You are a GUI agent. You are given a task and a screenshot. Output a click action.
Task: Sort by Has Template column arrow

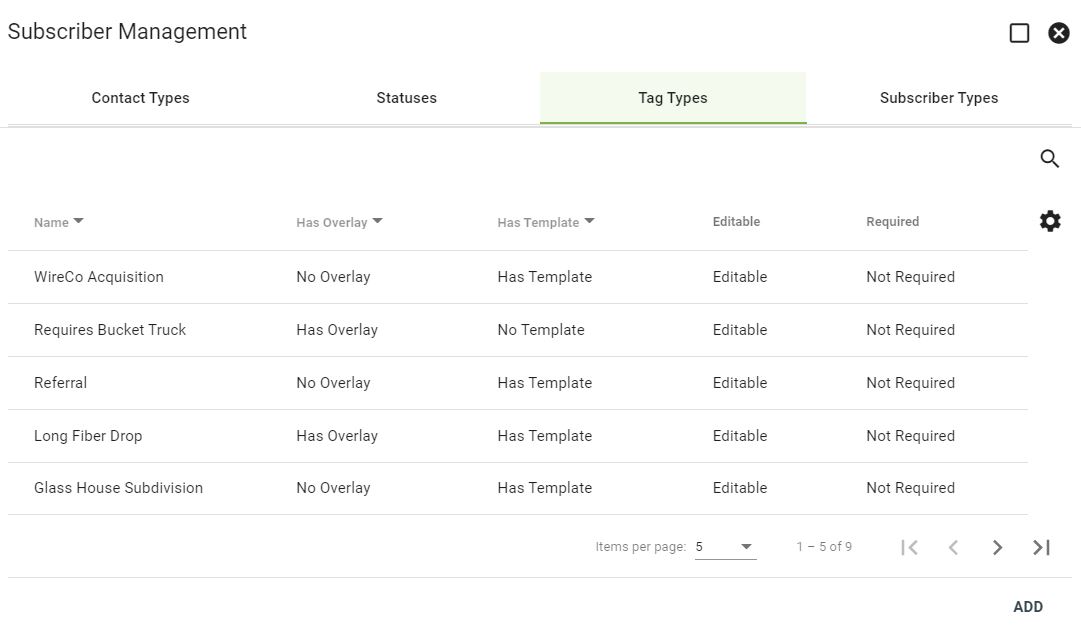tap(589, 221)
